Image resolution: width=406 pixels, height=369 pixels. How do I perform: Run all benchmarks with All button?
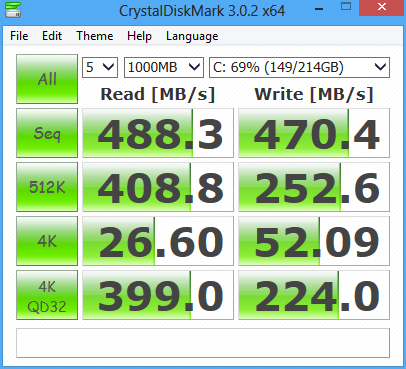pyautogui.click(x=47, y=79)
